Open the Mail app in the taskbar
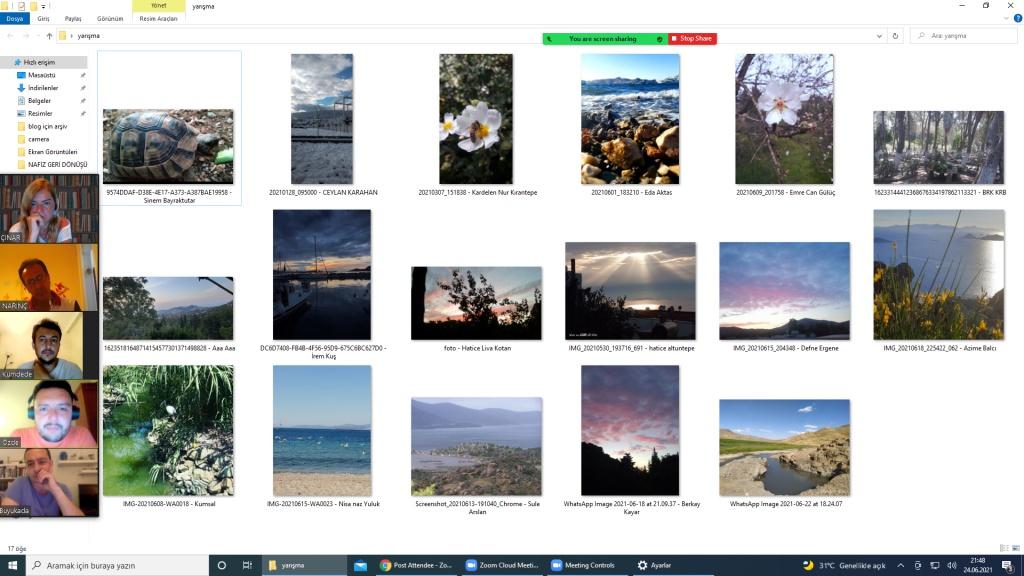The height and width of the screenshot is (576, 1024). (360, 565)
